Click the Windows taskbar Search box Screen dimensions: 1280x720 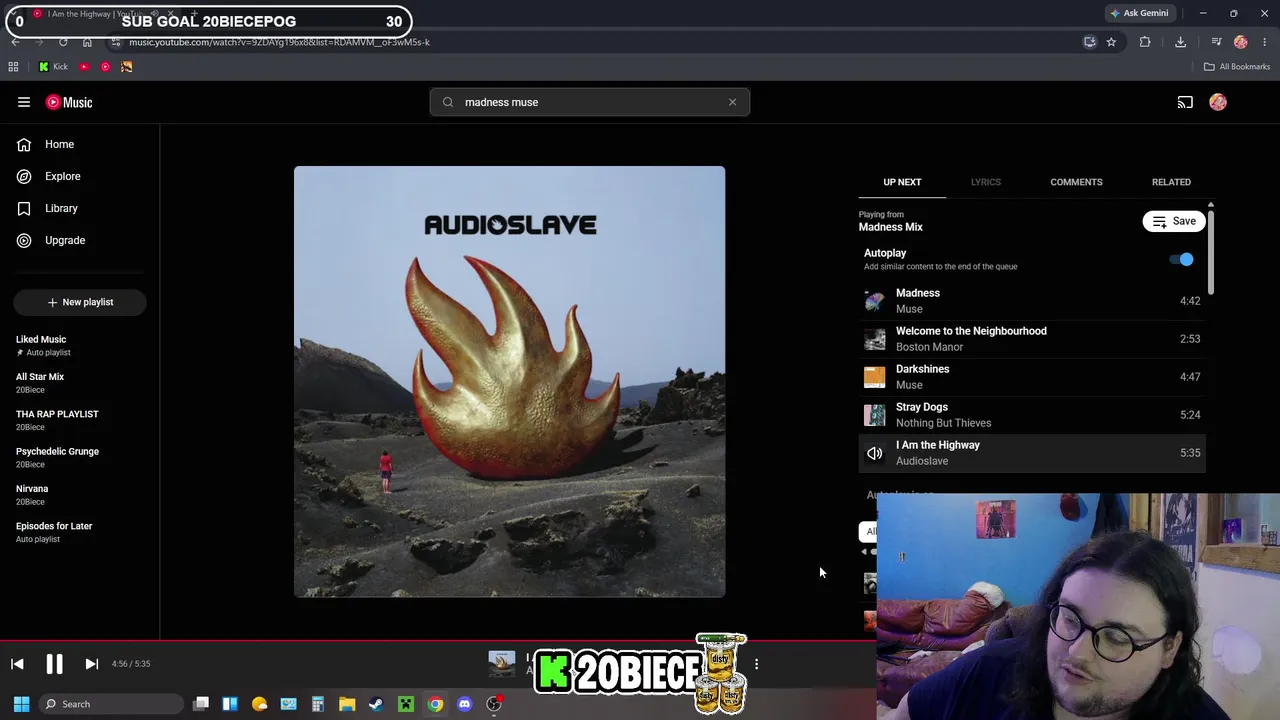(111, 704)
